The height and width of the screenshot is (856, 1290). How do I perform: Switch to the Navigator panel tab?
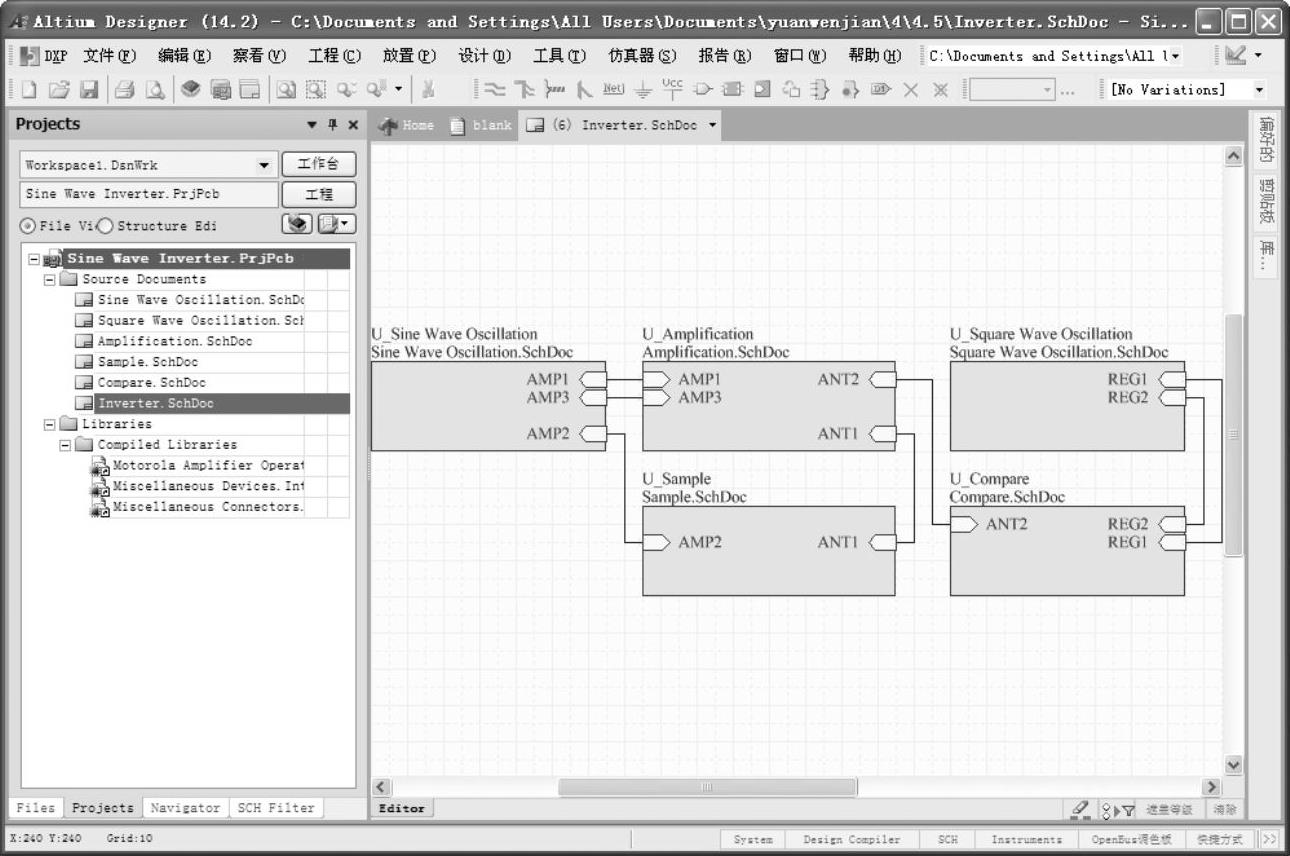click(185, 808)
